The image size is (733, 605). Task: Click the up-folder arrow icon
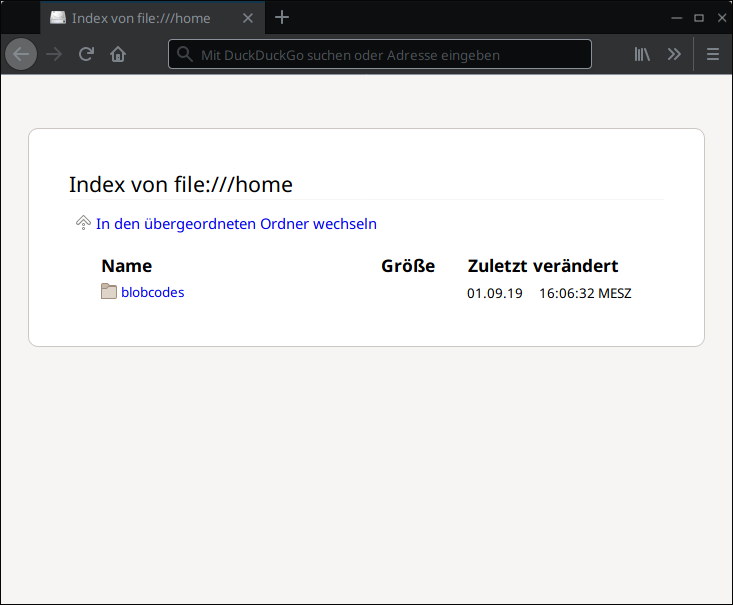83,223
